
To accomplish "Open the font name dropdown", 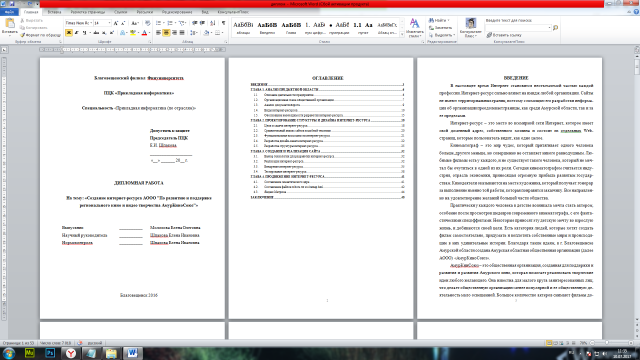I will click(x=91, y=23).
